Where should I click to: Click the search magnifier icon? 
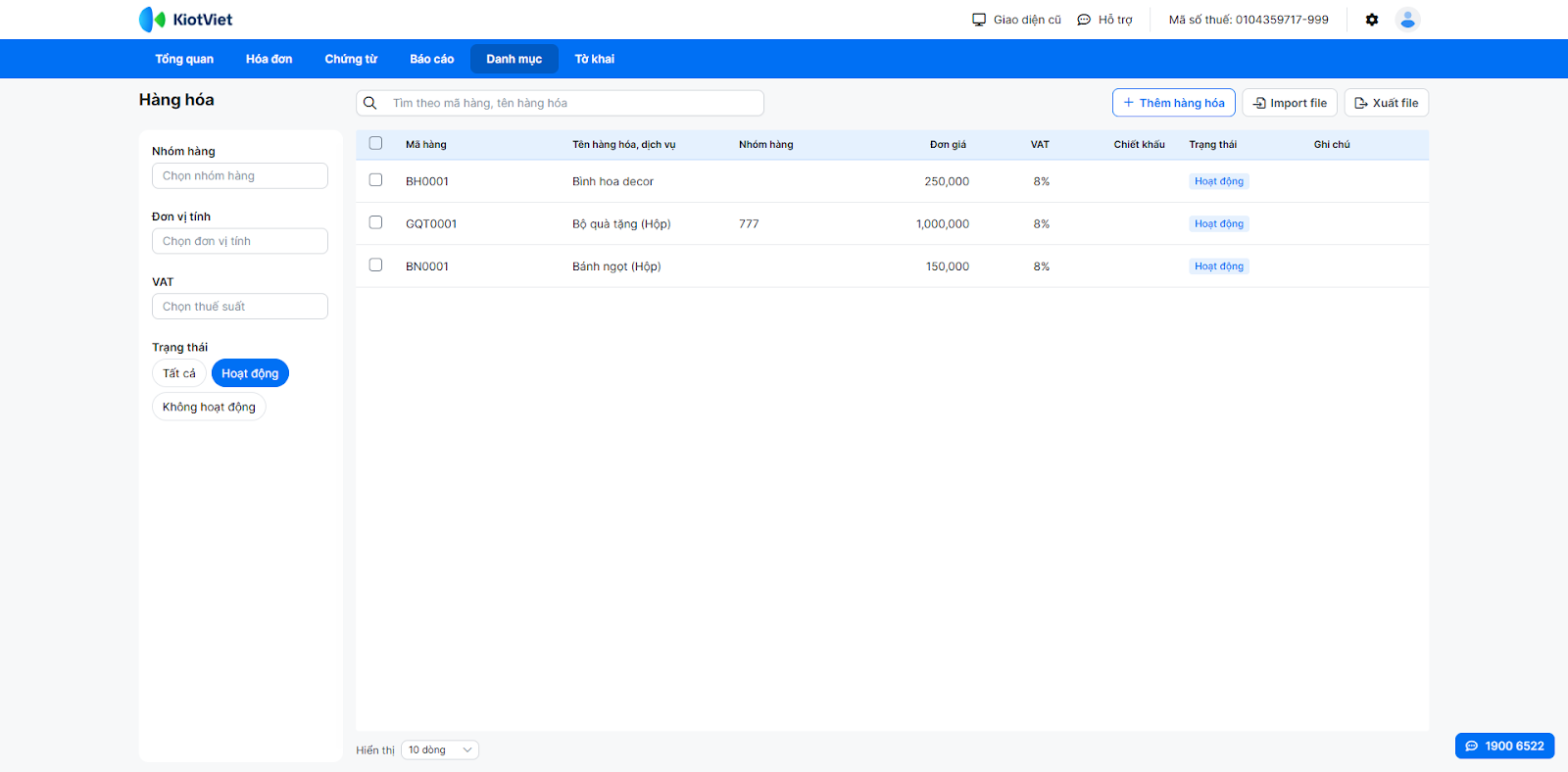(x=370, y=103)
